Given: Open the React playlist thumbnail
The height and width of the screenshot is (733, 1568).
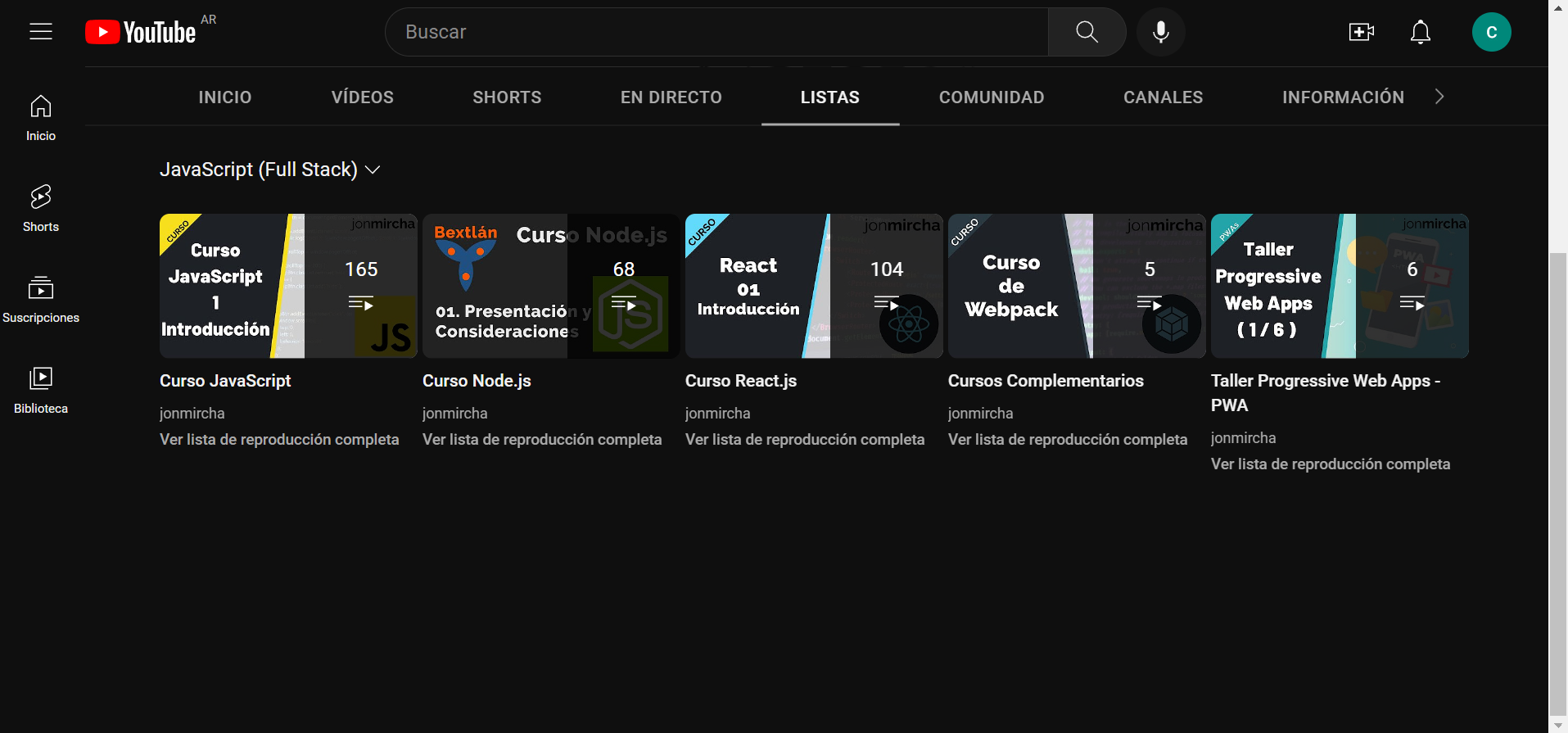Looking at the screenshot, I should coord(814,286).
